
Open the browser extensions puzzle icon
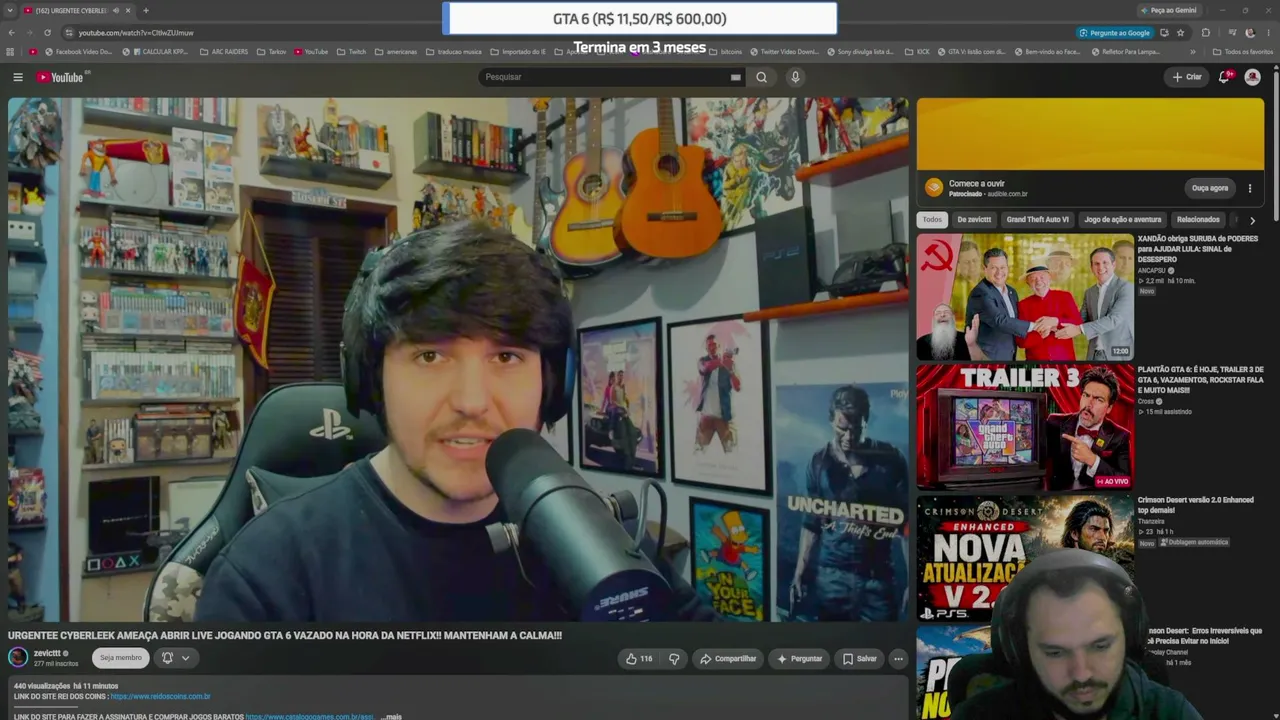[1205, 33]
